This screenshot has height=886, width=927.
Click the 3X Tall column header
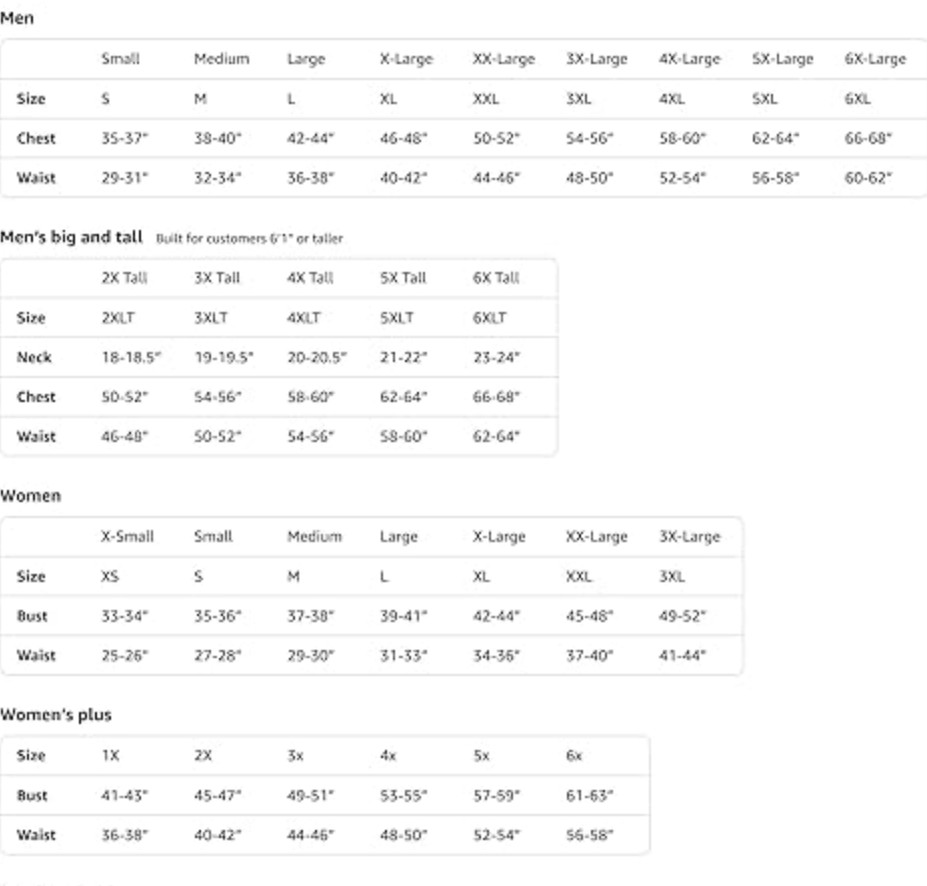(x=217, y=278)
